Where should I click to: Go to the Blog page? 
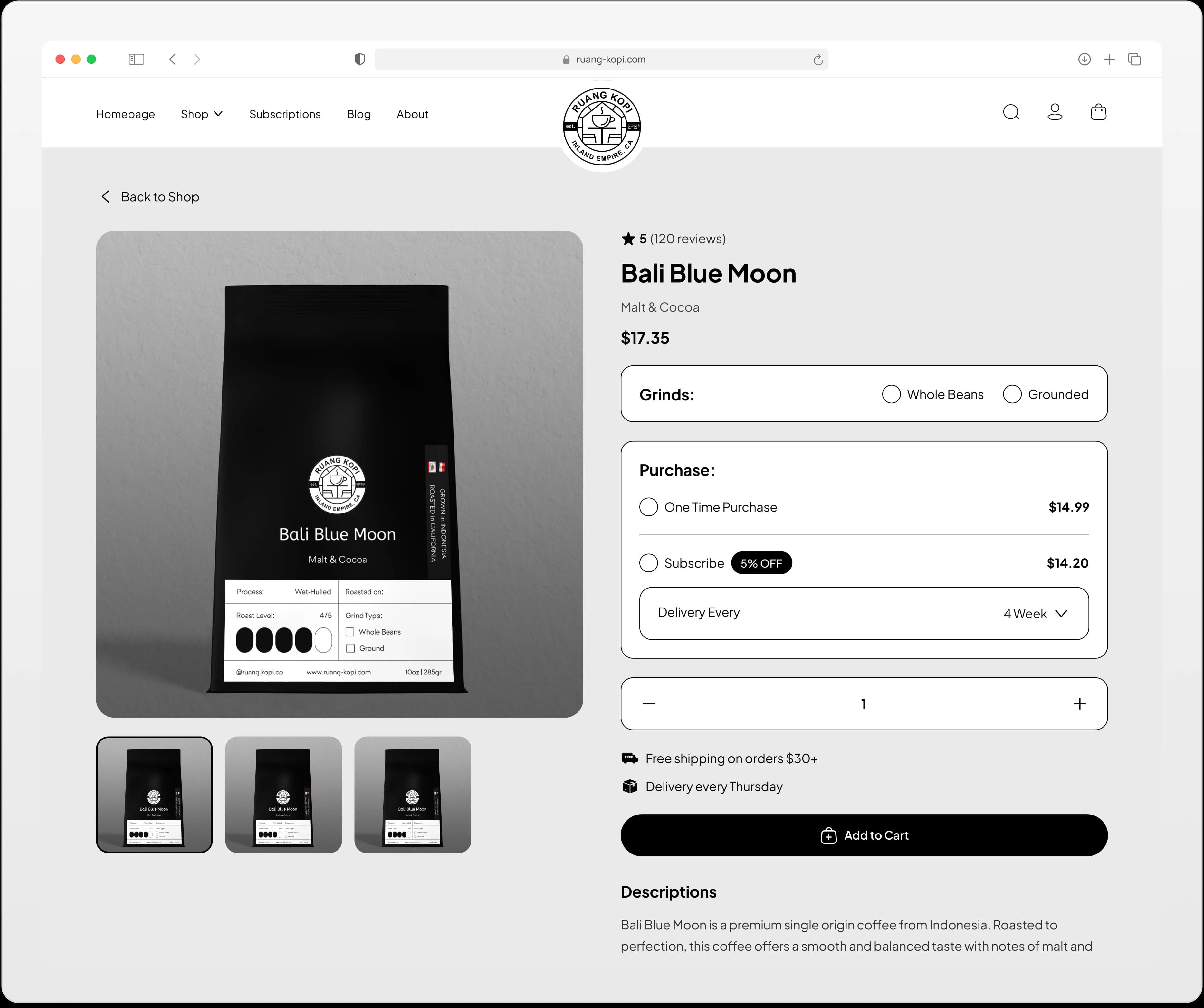[x=358, y=114]
